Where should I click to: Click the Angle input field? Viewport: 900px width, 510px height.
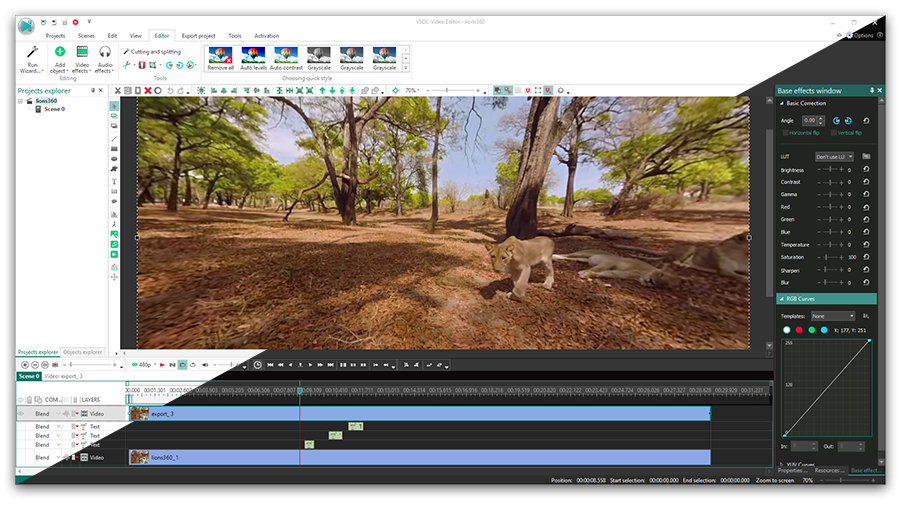click(810, 120)
